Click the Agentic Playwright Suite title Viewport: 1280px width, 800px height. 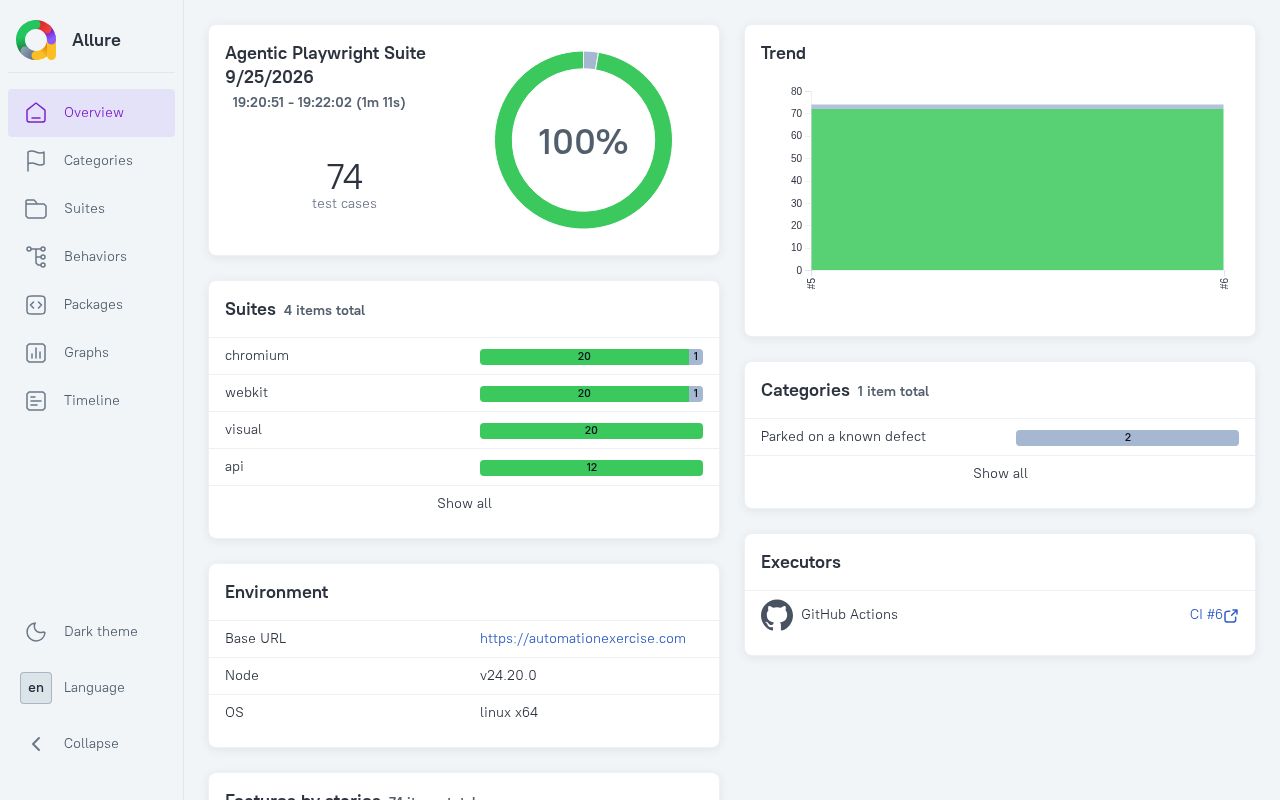point(325,53)
